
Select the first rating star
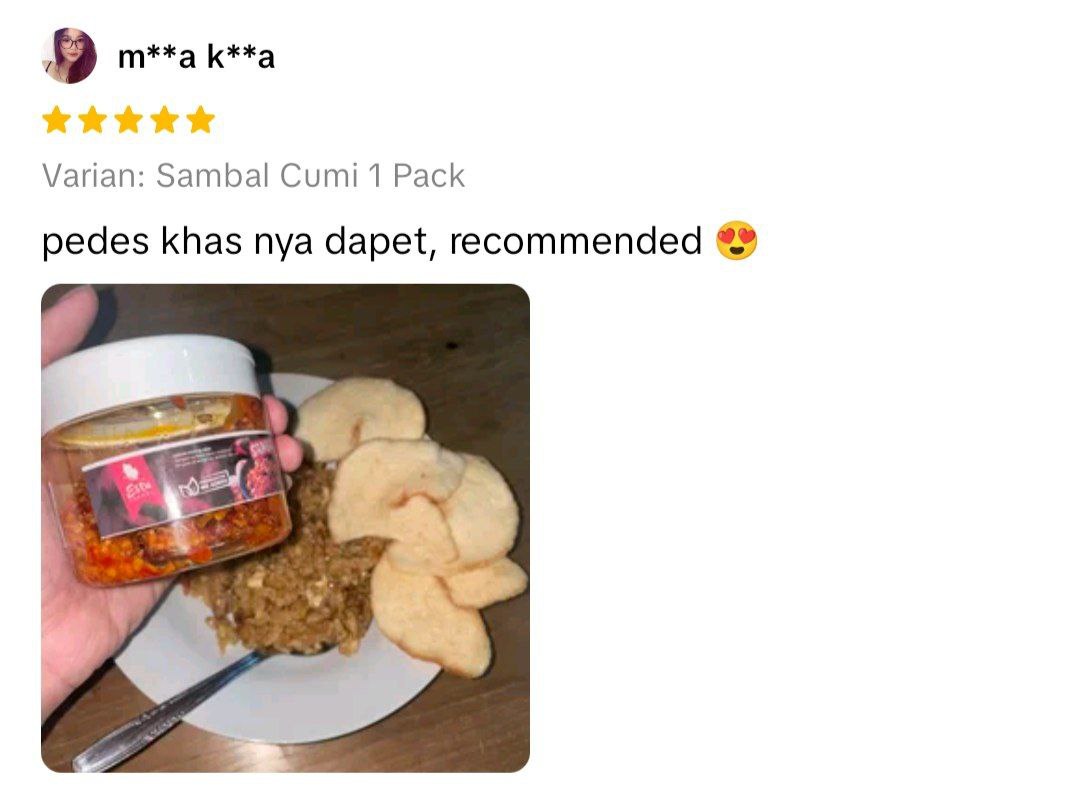(56, 119)
